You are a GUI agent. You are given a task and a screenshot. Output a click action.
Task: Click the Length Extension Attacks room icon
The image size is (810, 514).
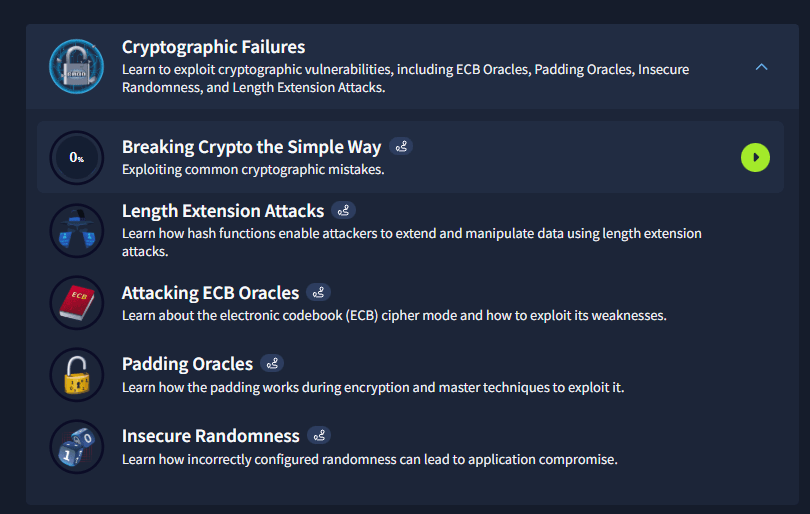[x=76, y=231]
